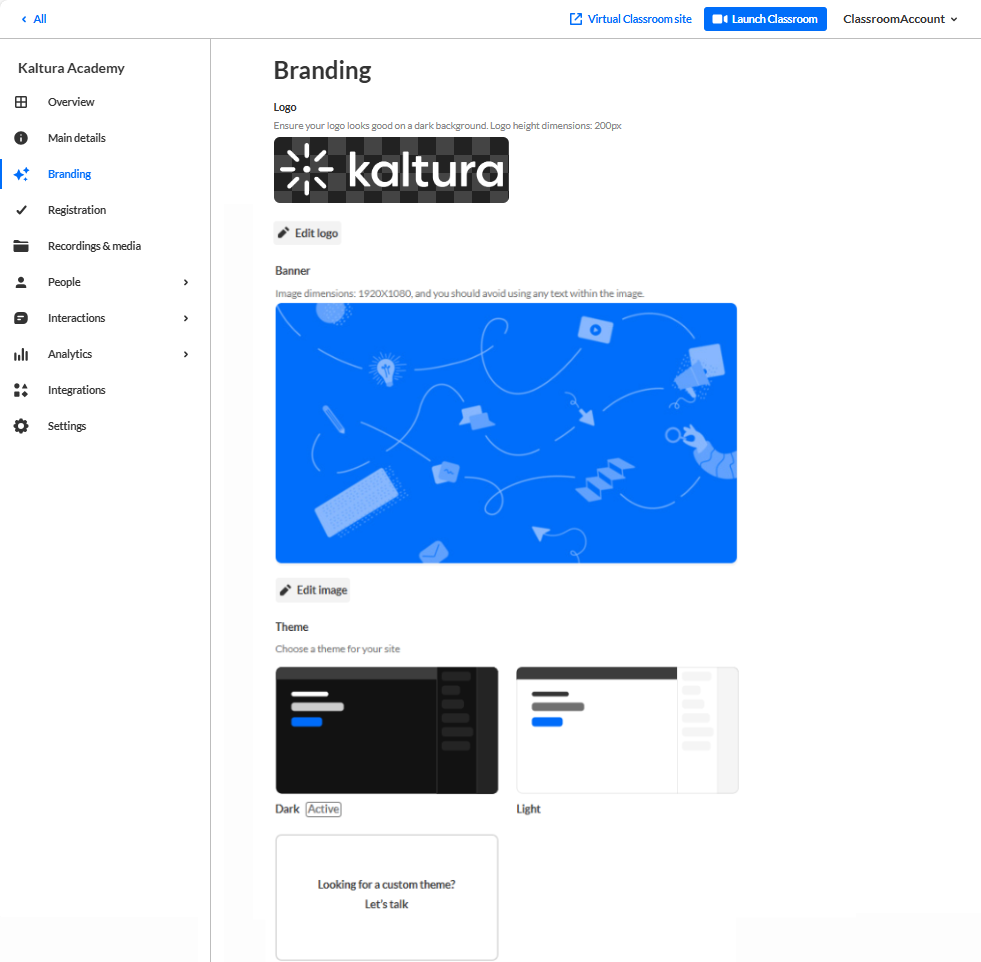
Task: Open the Integrations section
Action: click(x=105, y=390)
